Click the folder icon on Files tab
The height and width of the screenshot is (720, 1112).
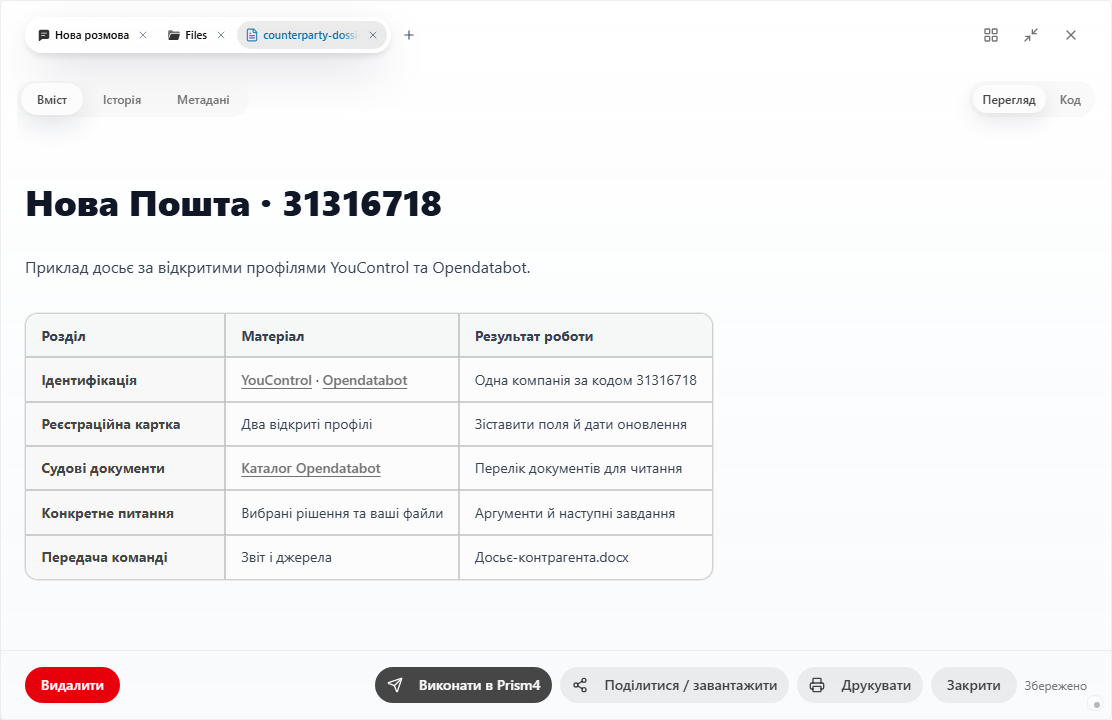point(174,35)
